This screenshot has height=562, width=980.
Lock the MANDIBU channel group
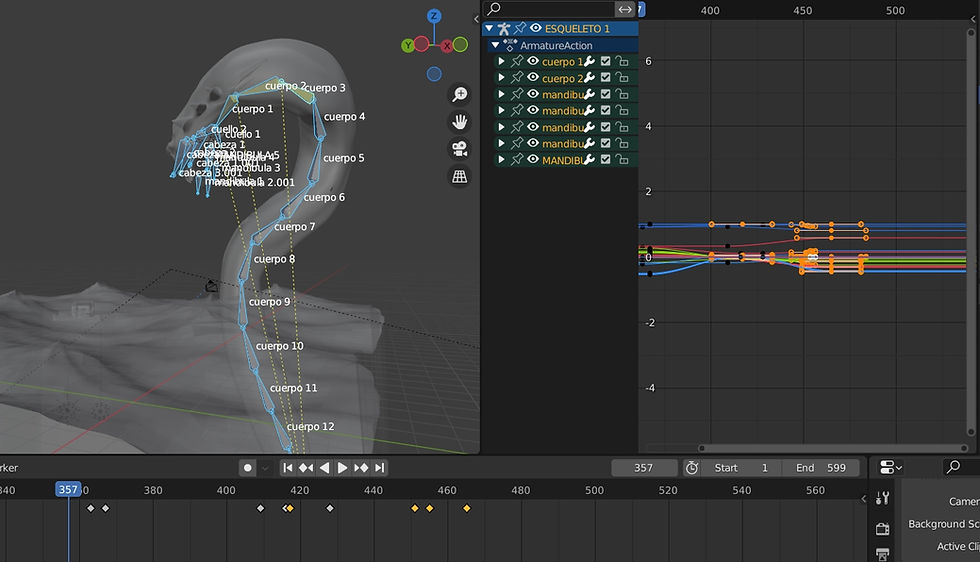pyautogui.click(x=622, y=160)
